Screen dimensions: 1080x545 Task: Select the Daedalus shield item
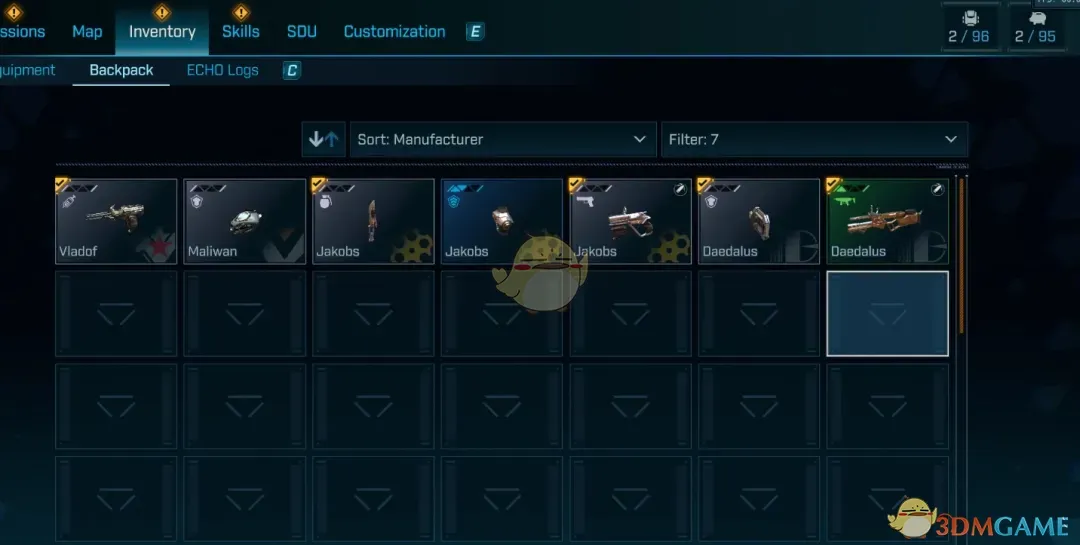(759, 221)
